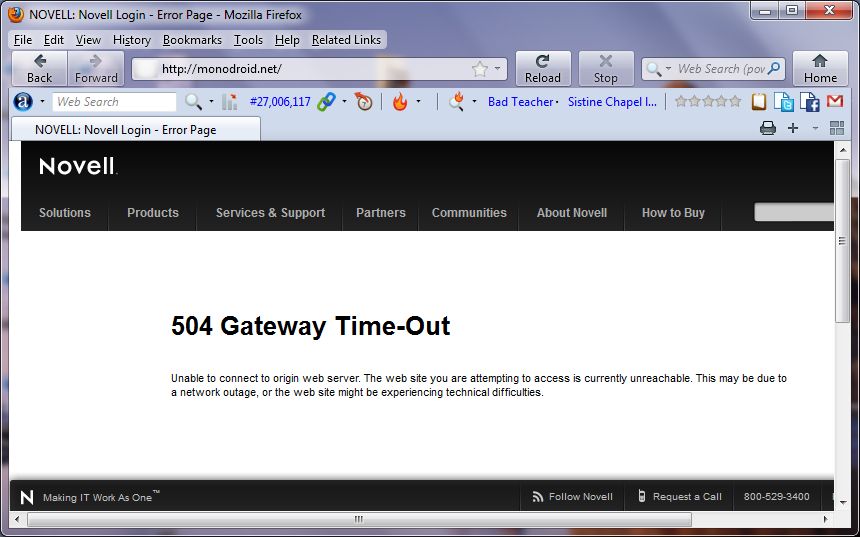The image size is (860, 537).
Task: Click the Stop loading button
Action: click(x=606, y=69)
